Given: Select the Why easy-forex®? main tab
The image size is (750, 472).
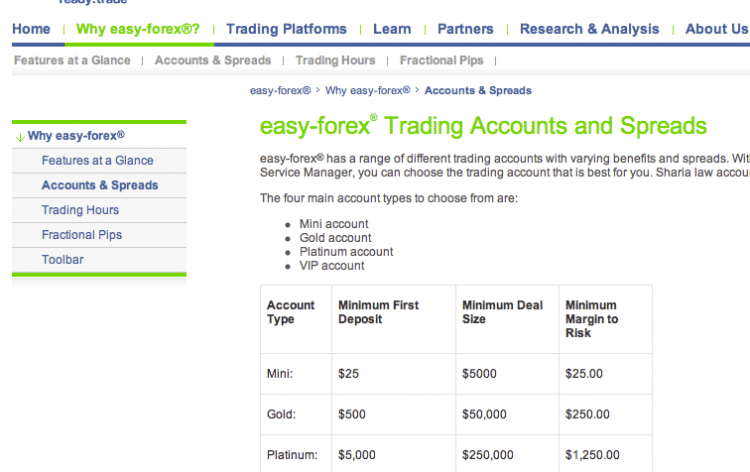Looking at the screenshot, I should (x=138, y=29).
